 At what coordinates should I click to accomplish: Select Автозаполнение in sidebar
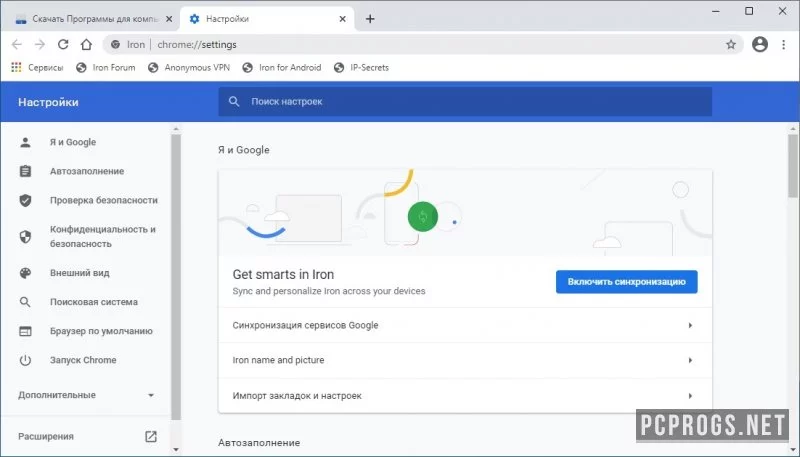point(86,171)
